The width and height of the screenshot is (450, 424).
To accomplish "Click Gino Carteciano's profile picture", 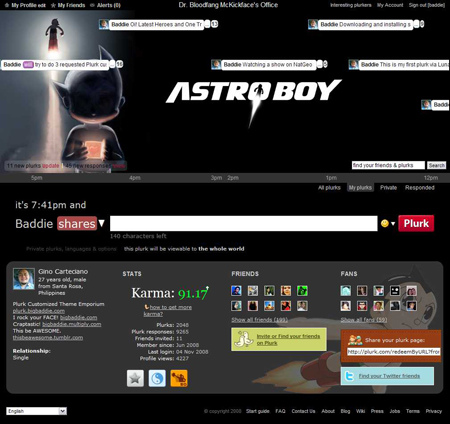I will (x=24, y=279).
